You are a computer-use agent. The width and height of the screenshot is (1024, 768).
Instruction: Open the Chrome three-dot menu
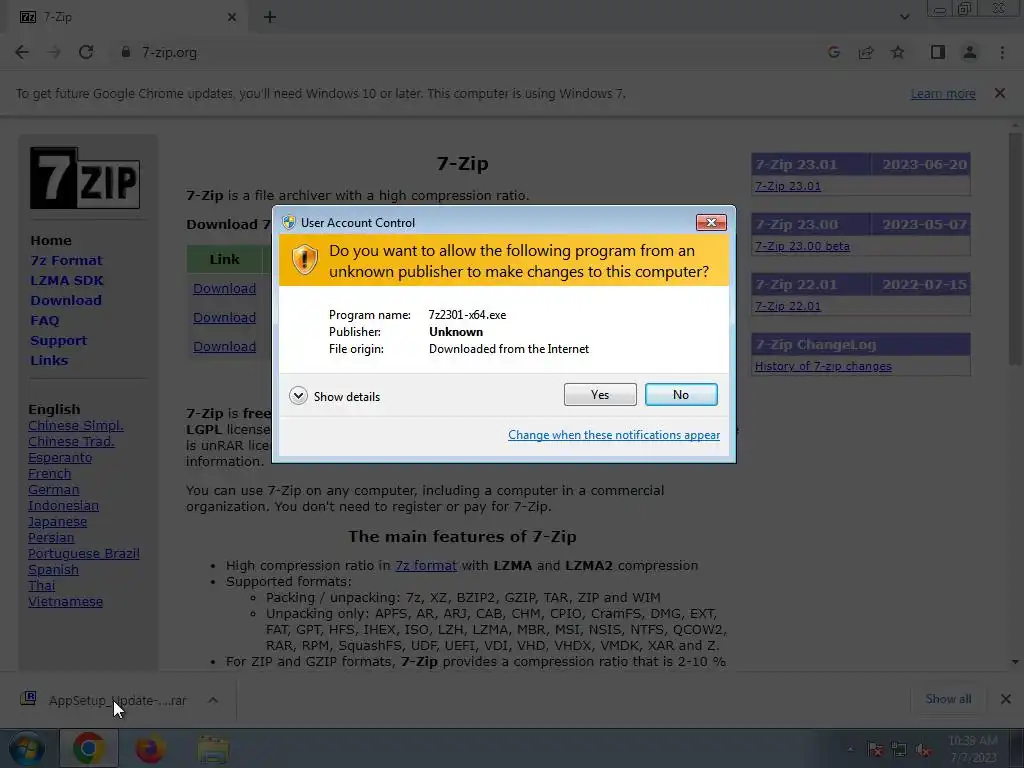(x=1002, y=52)
